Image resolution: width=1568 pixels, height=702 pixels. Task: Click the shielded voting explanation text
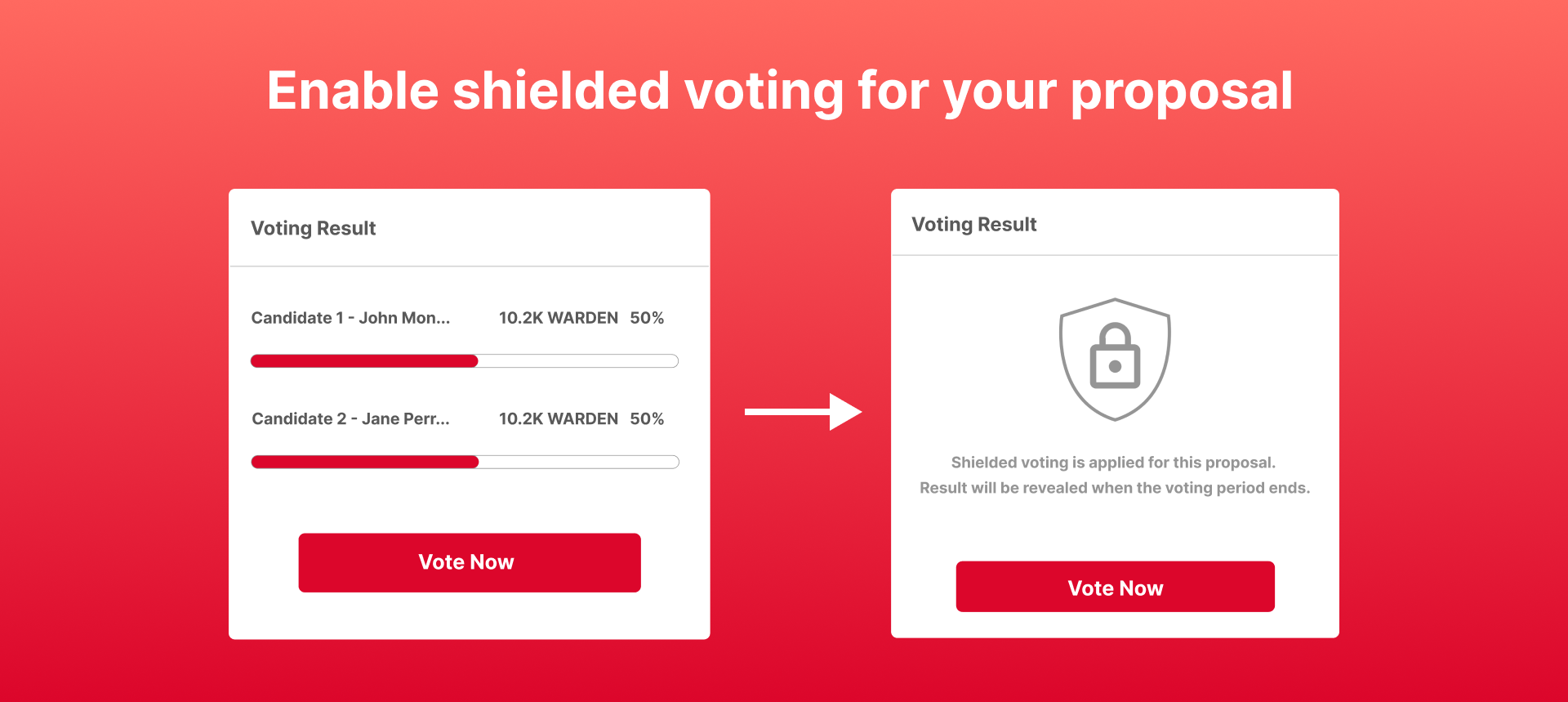(1115, 474)
